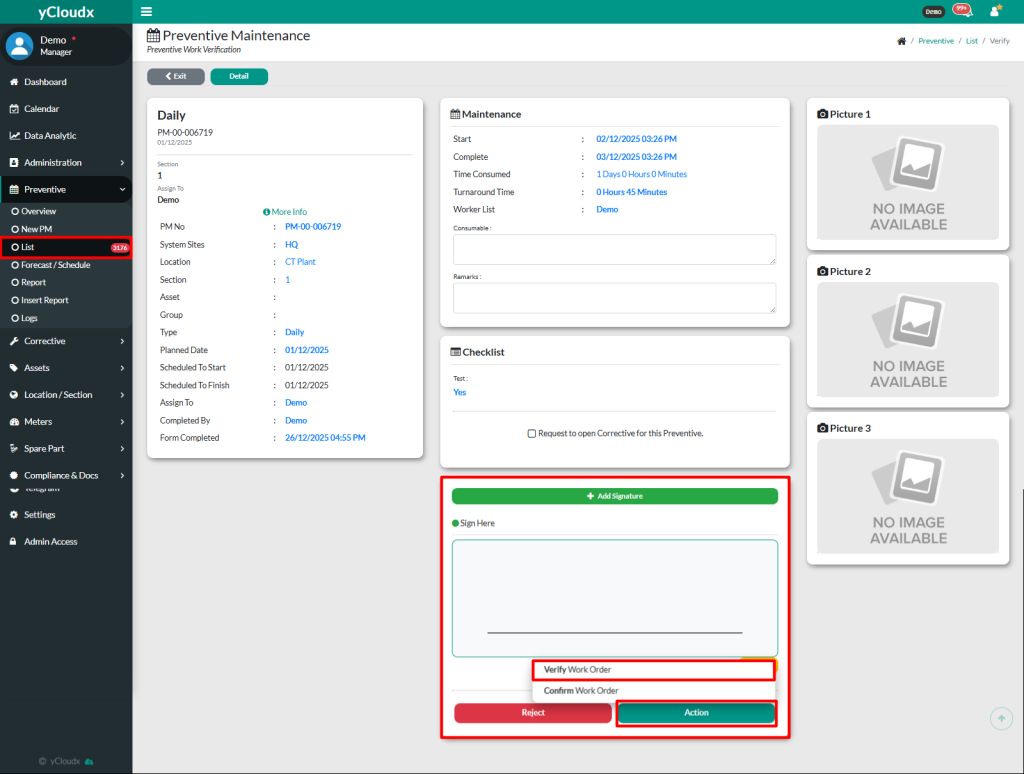
Task: Open the notifications bubble with 99+ badge
Action: click(x=962, y=11)
